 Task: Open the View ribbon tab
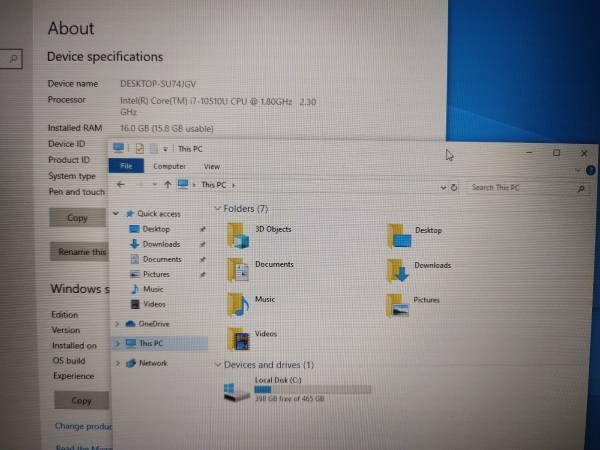click(212, 166)
